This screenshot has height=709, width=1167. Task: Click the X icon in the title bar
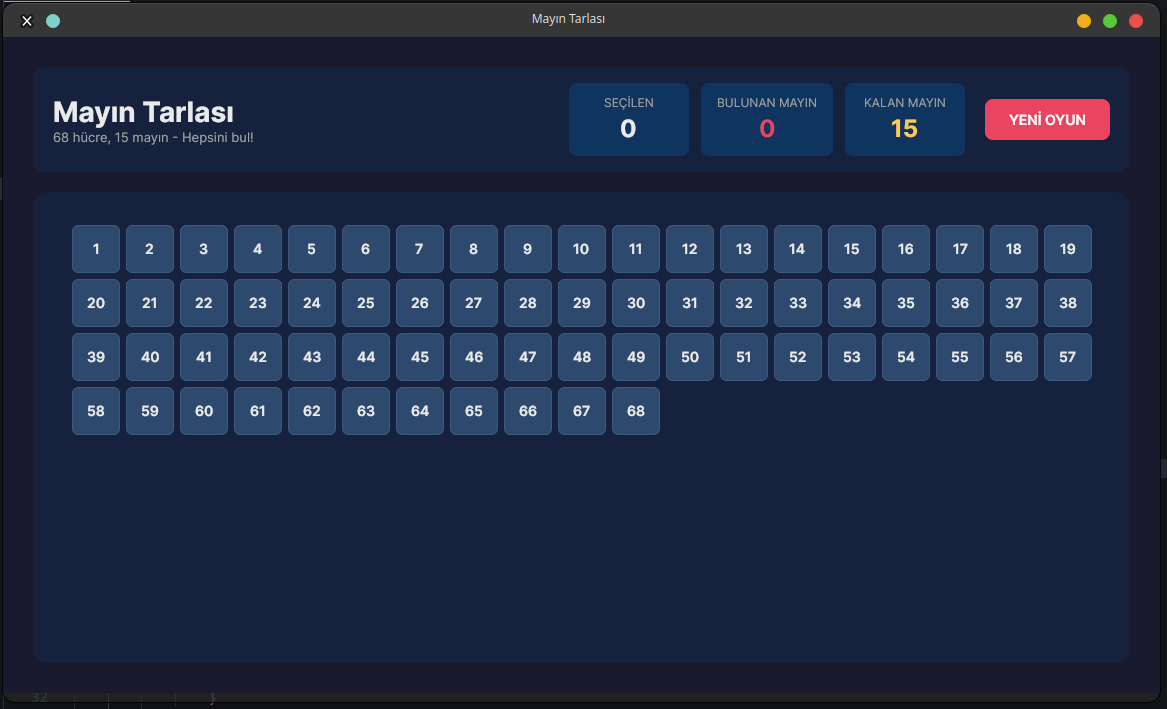tap(27, 21)
